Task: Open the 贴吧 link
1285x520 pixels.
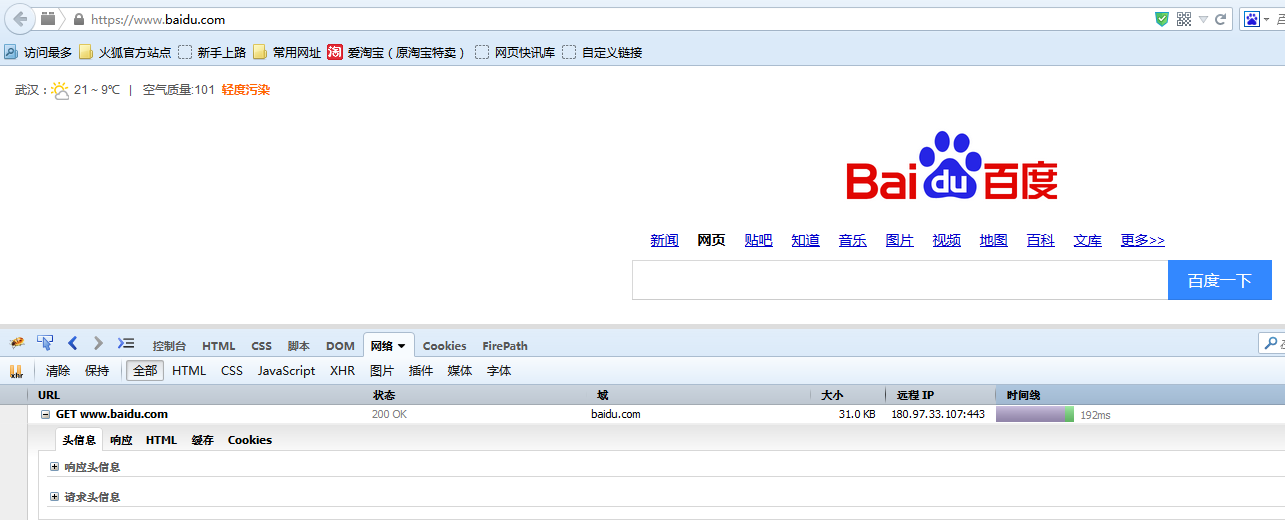Action: coord(758,240)
